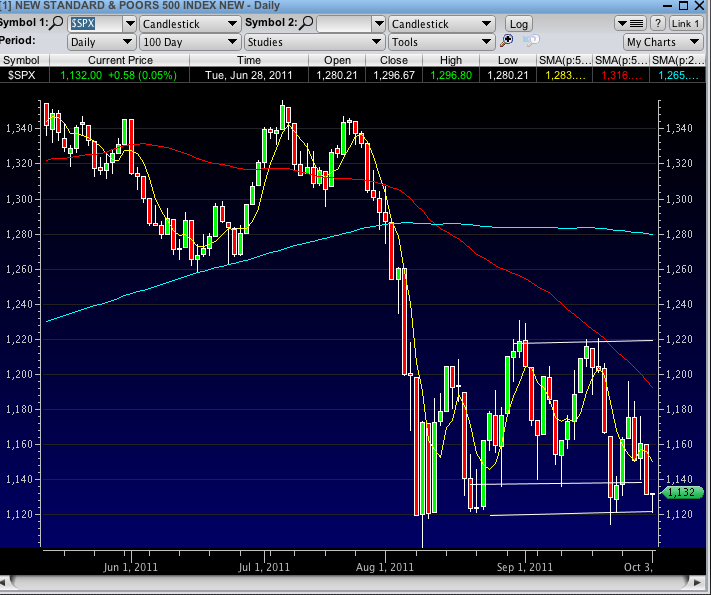The height and width of the screenshot is (595, 711).
Task: Open the Tools menu
Action: (440, 42)
